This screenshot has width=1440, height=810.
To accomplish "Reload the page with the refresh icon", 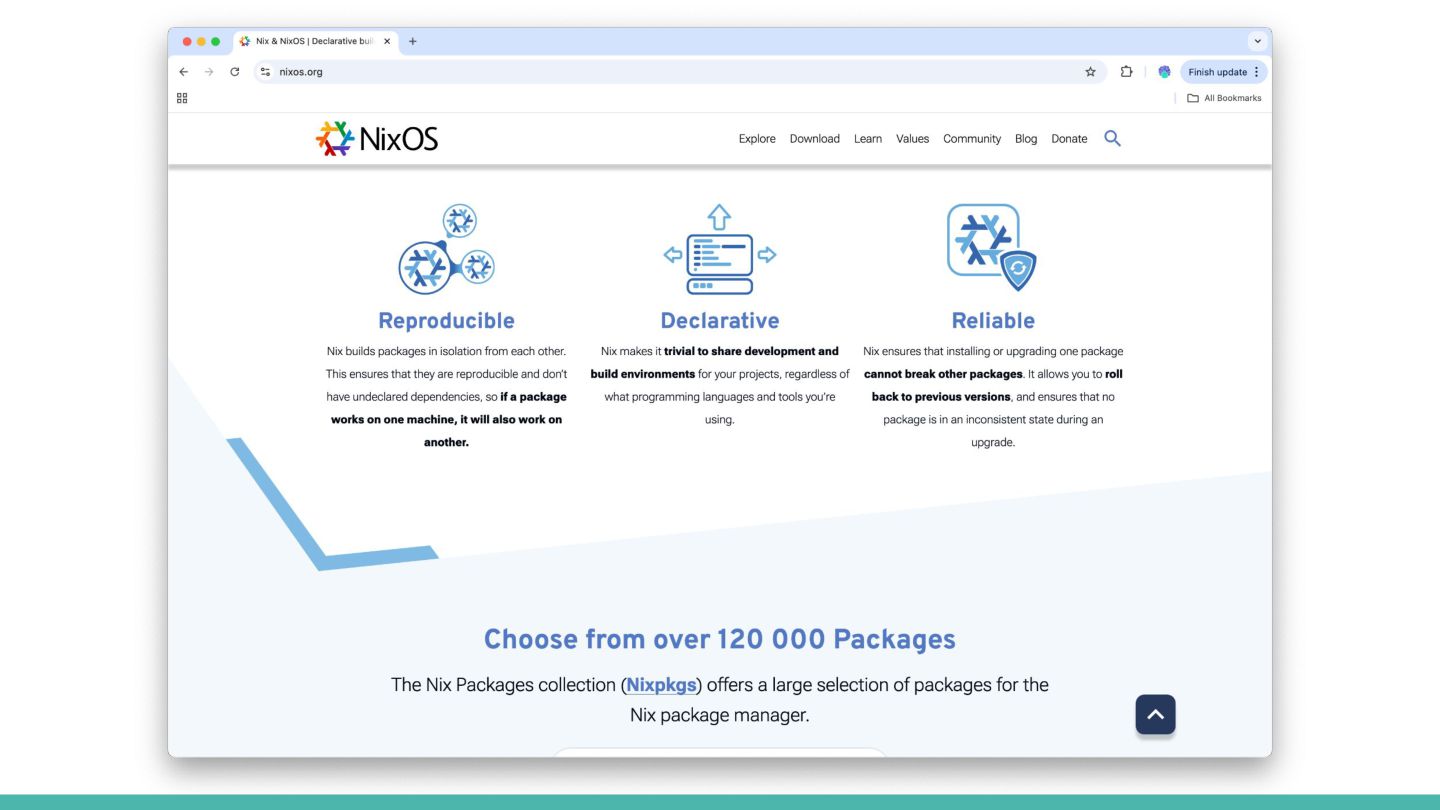I will click(x=235, y=72).
